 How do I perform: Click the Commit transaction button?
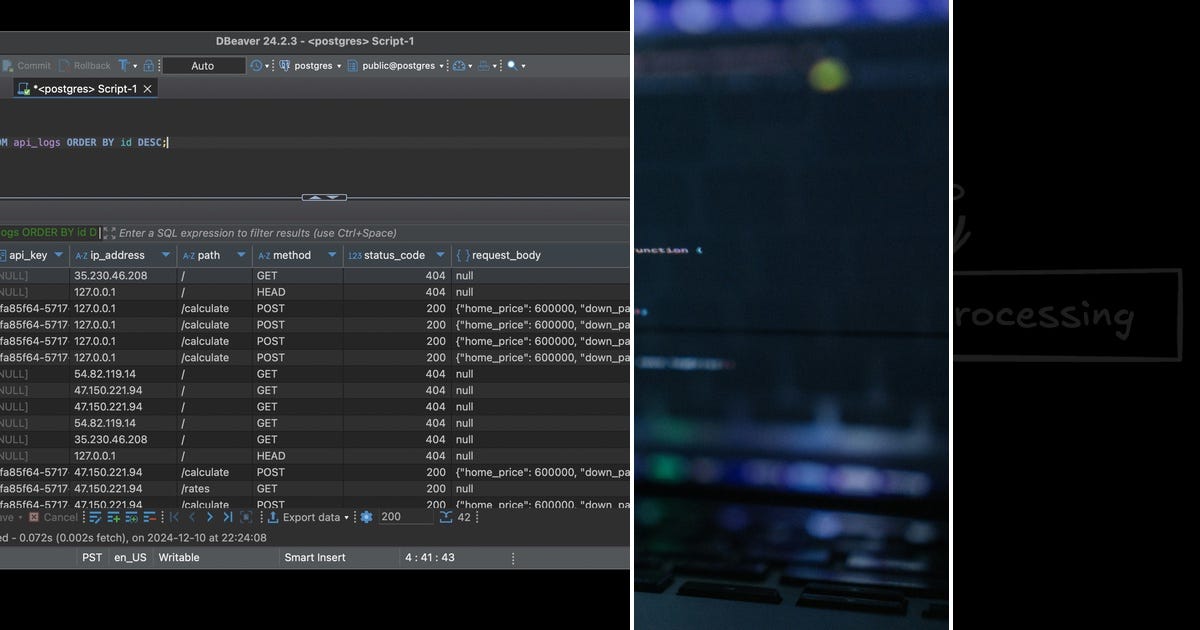[x=28, y=66]
